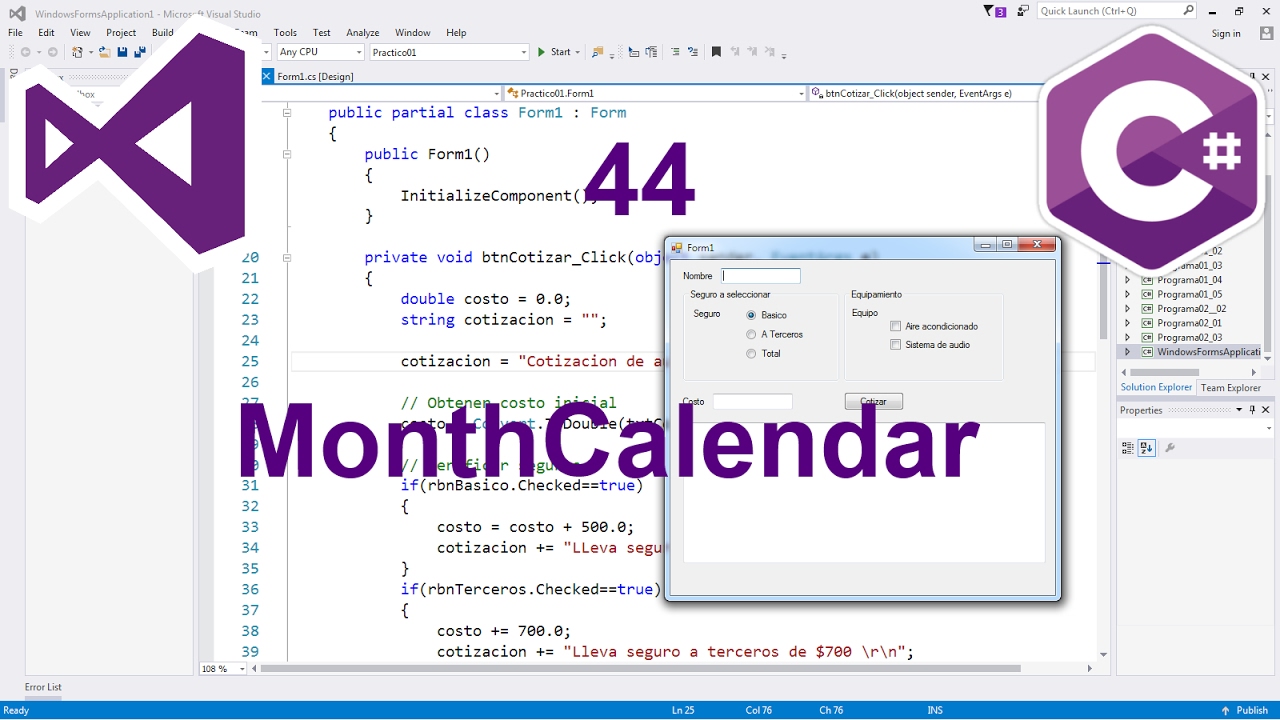This screenshot has height=720, width=1280.
Task: Open the Any CPU platform dropdown
Action: click(358, 52)
